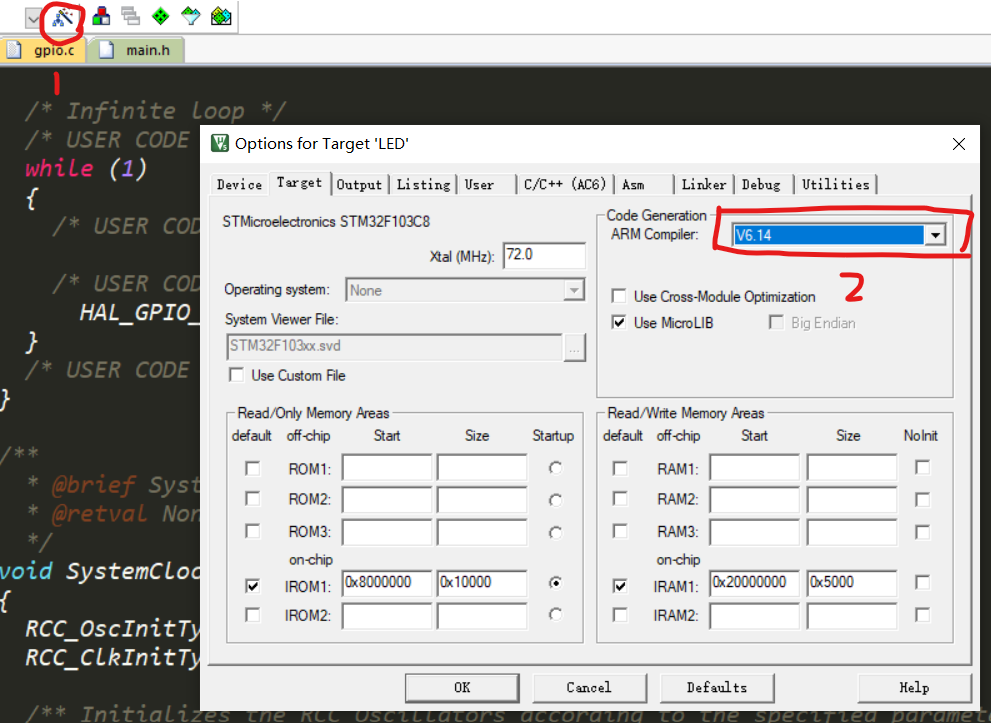
Task: Click the STMicroelectronics STM32F103C8 device label
Action: point(326,222)
